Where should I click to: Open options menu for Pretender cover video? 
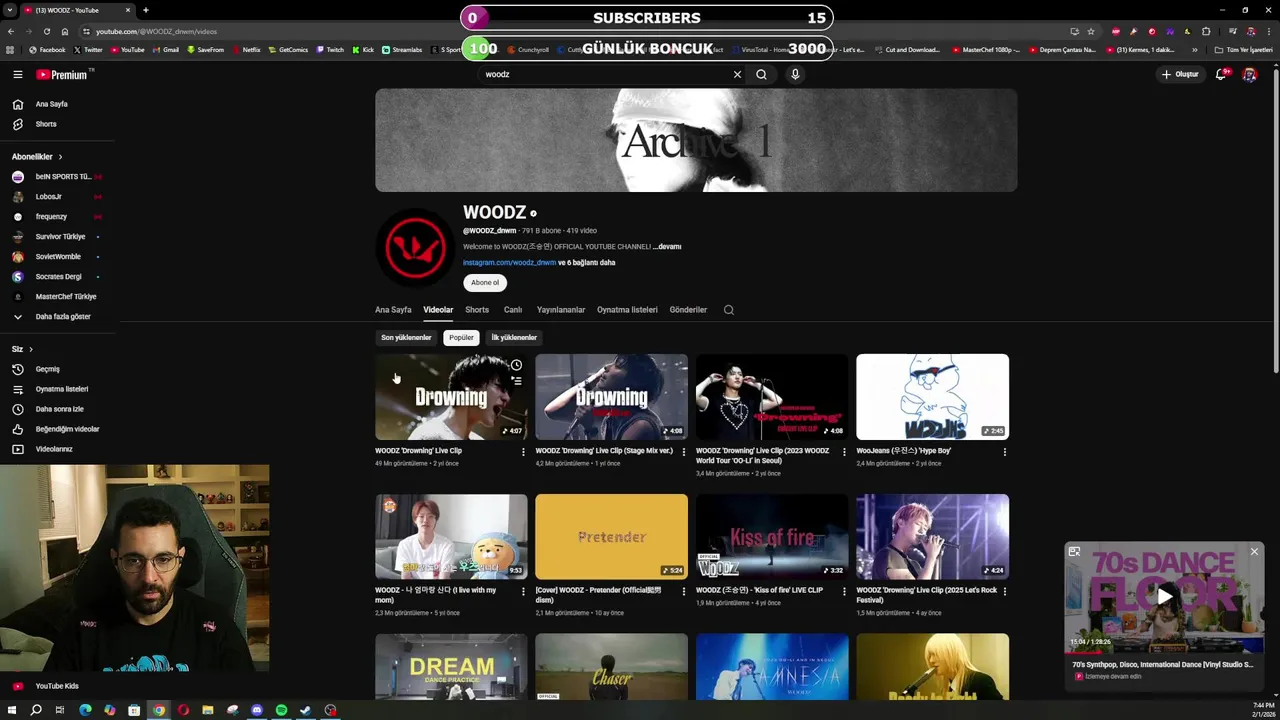coord(683,591)
